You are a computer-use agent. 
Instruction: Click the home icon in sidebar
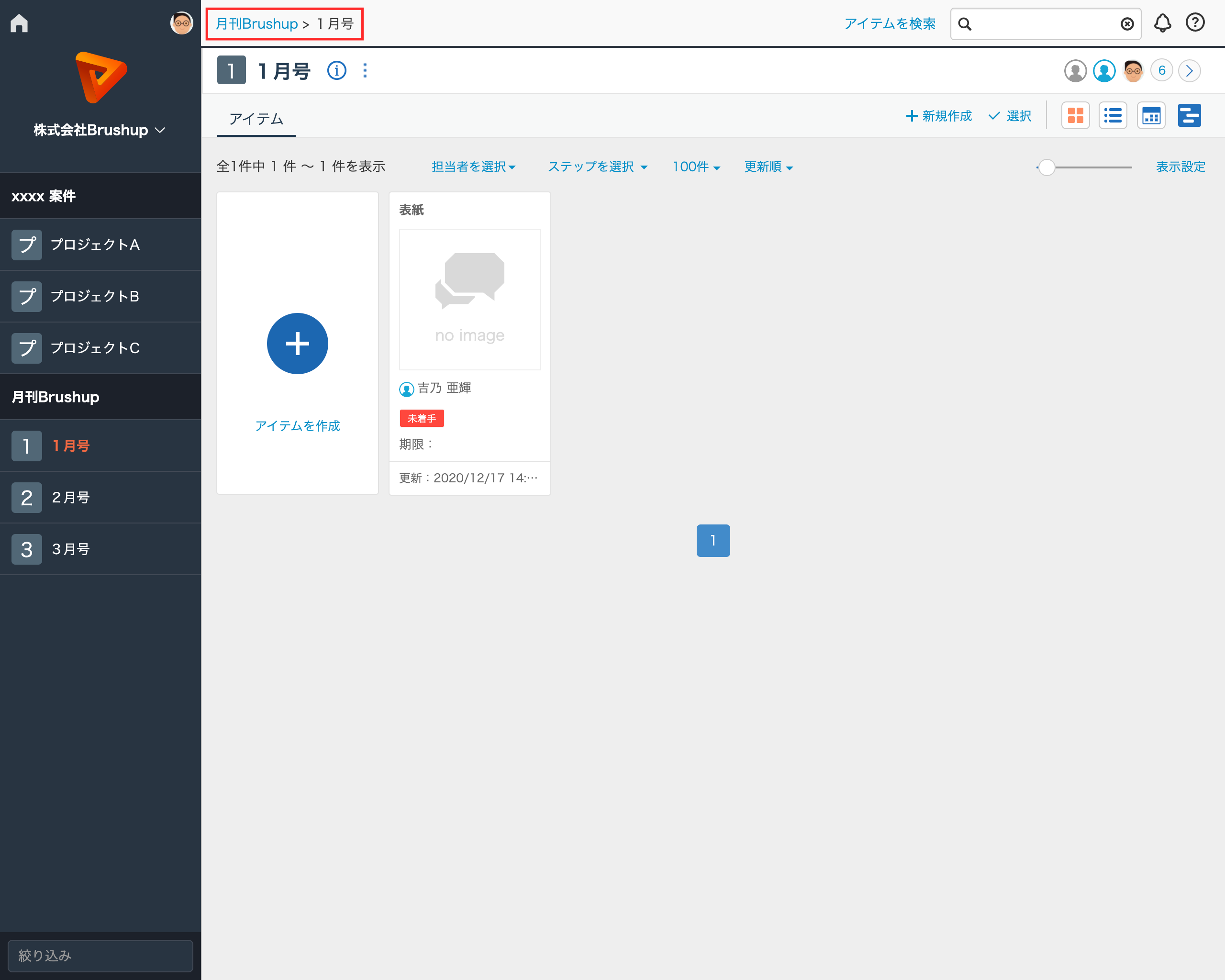coord(19,23)
